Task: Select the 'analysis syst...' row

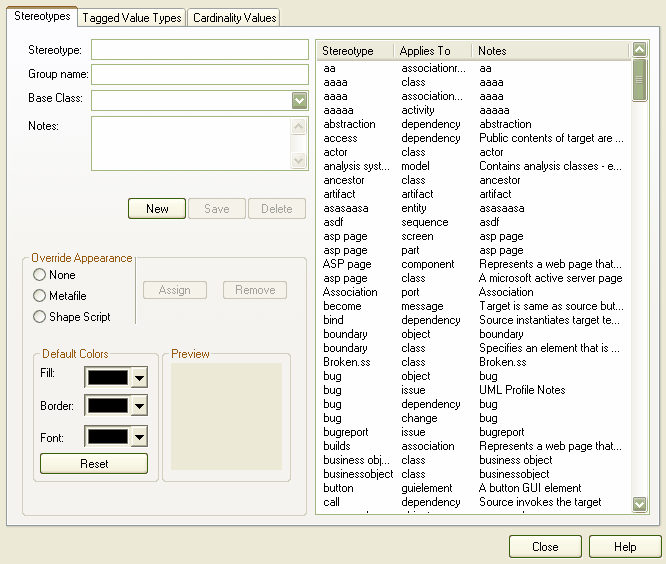Action: pos(474,166)
